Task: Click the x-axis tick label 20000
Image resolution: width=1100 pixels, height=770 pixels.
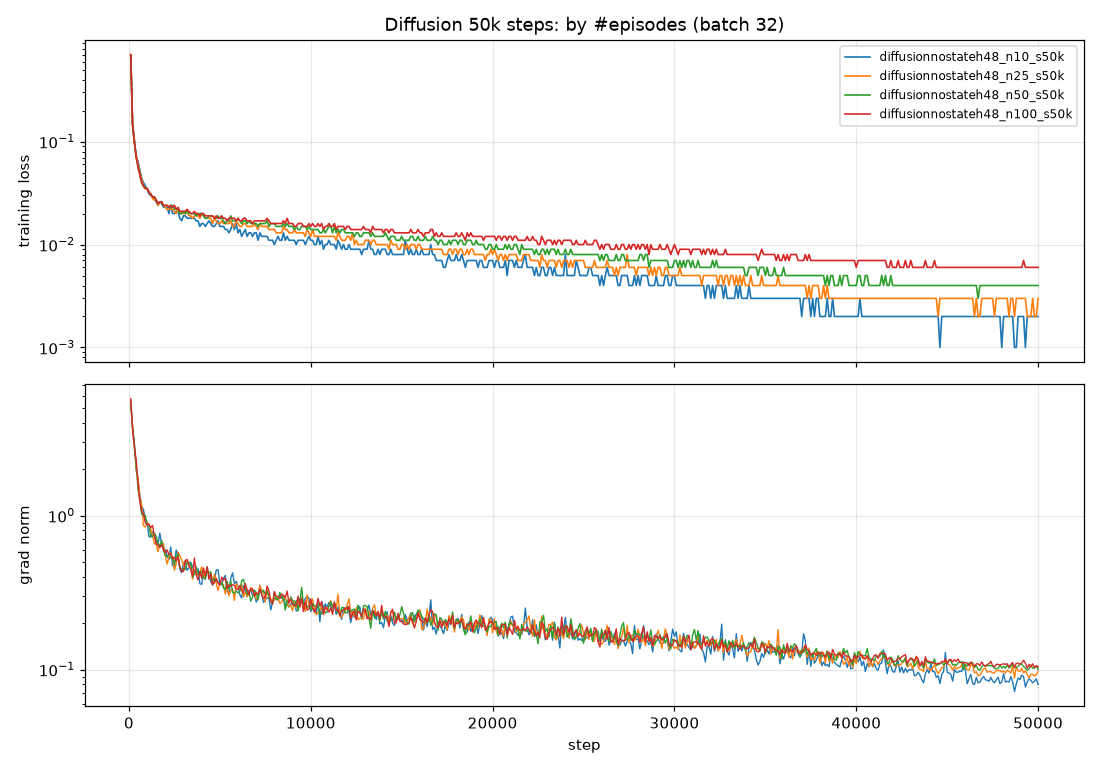Action: (492, 724)
